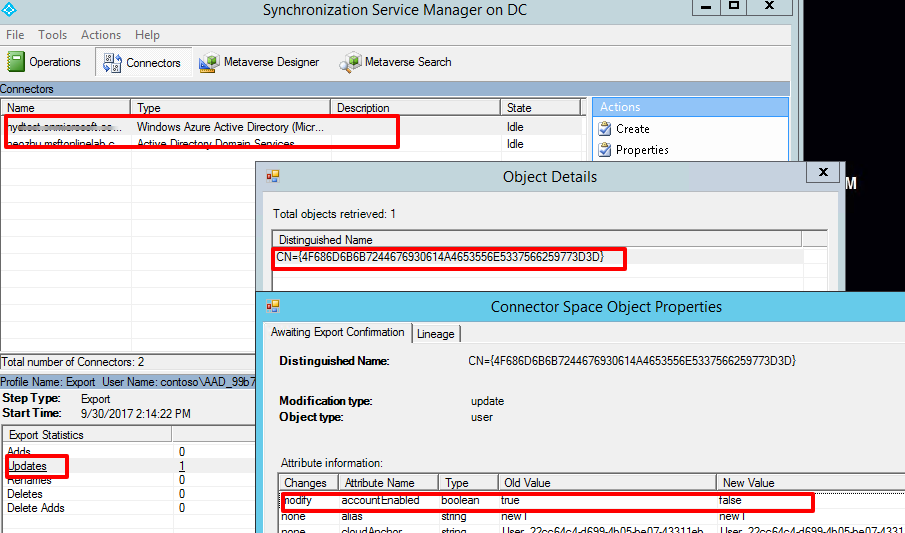
Task: Click the Adds statistics row
Action: tap(128, 452)
